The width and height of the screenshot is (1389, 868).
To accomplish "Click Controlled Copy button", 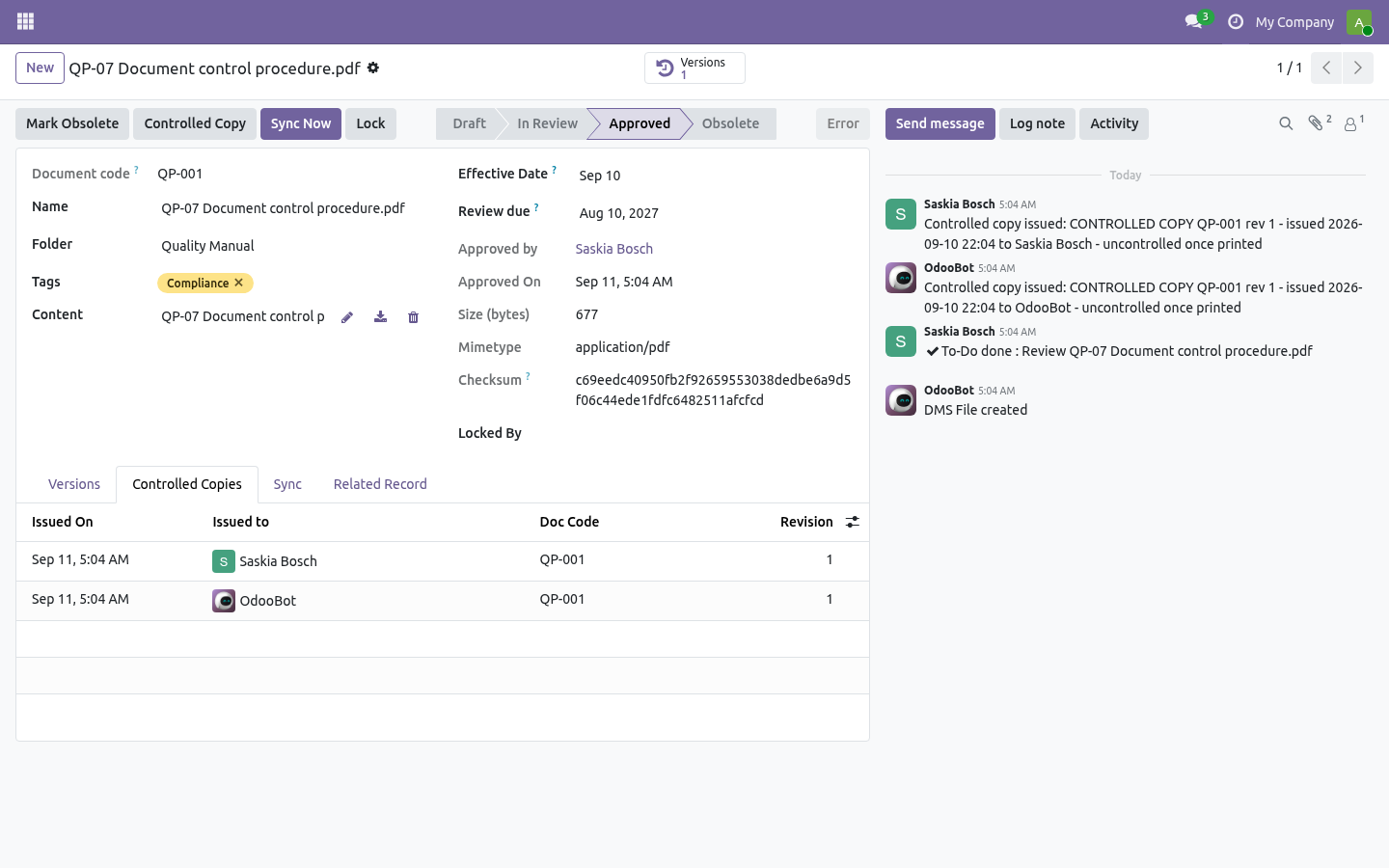I will pos(195,123).
